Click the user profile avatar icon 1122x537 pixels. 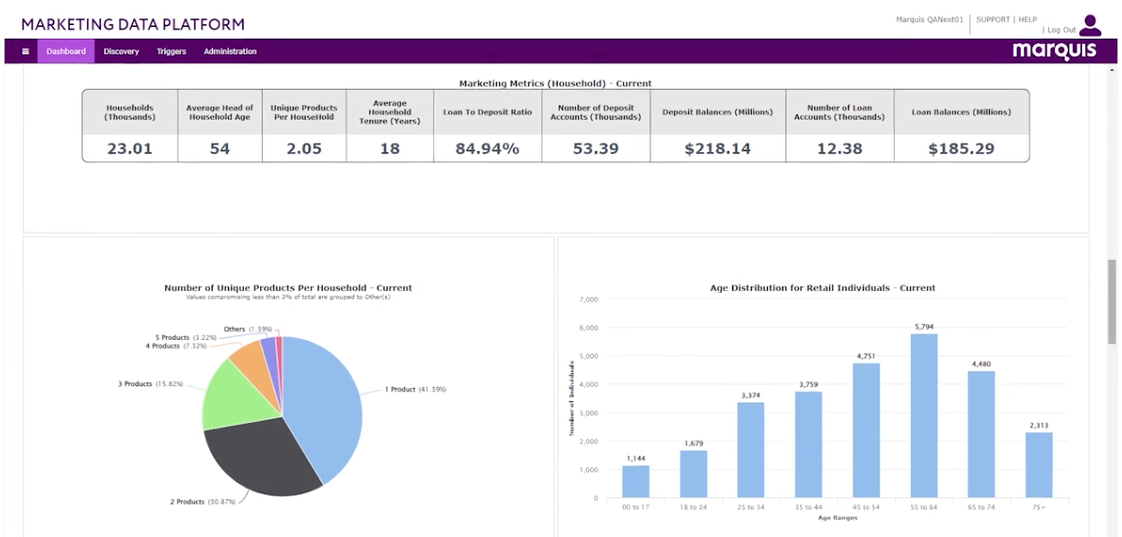pyautogui.click(x=1090, y=26)
